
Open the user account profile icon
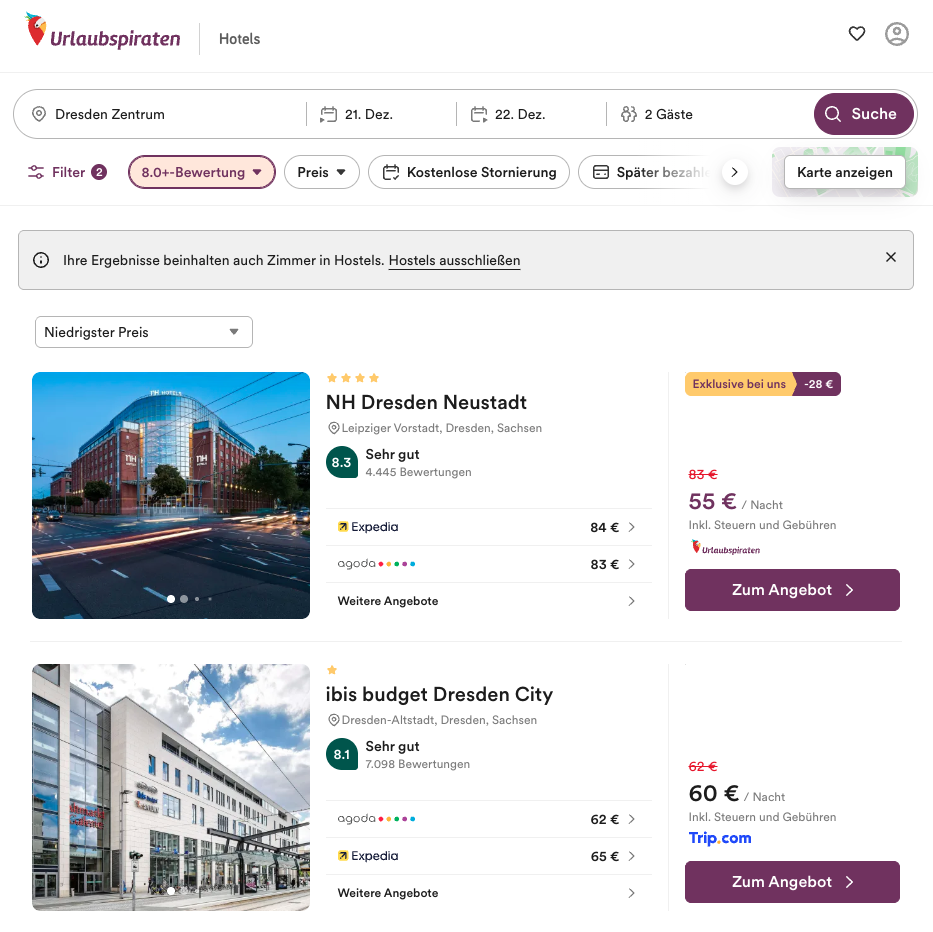click(x=897, y=34)
